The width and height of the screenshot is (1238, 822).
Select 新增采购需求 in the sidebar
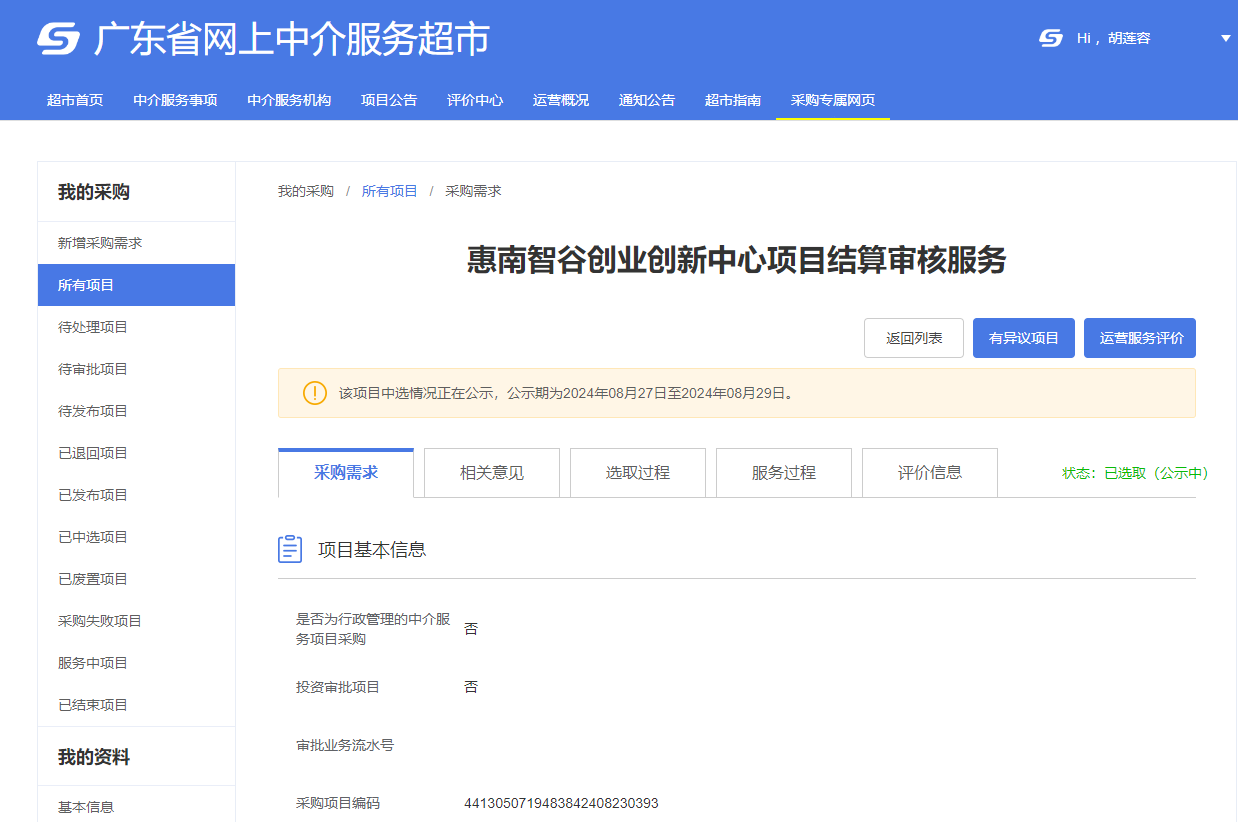(102, 242)
